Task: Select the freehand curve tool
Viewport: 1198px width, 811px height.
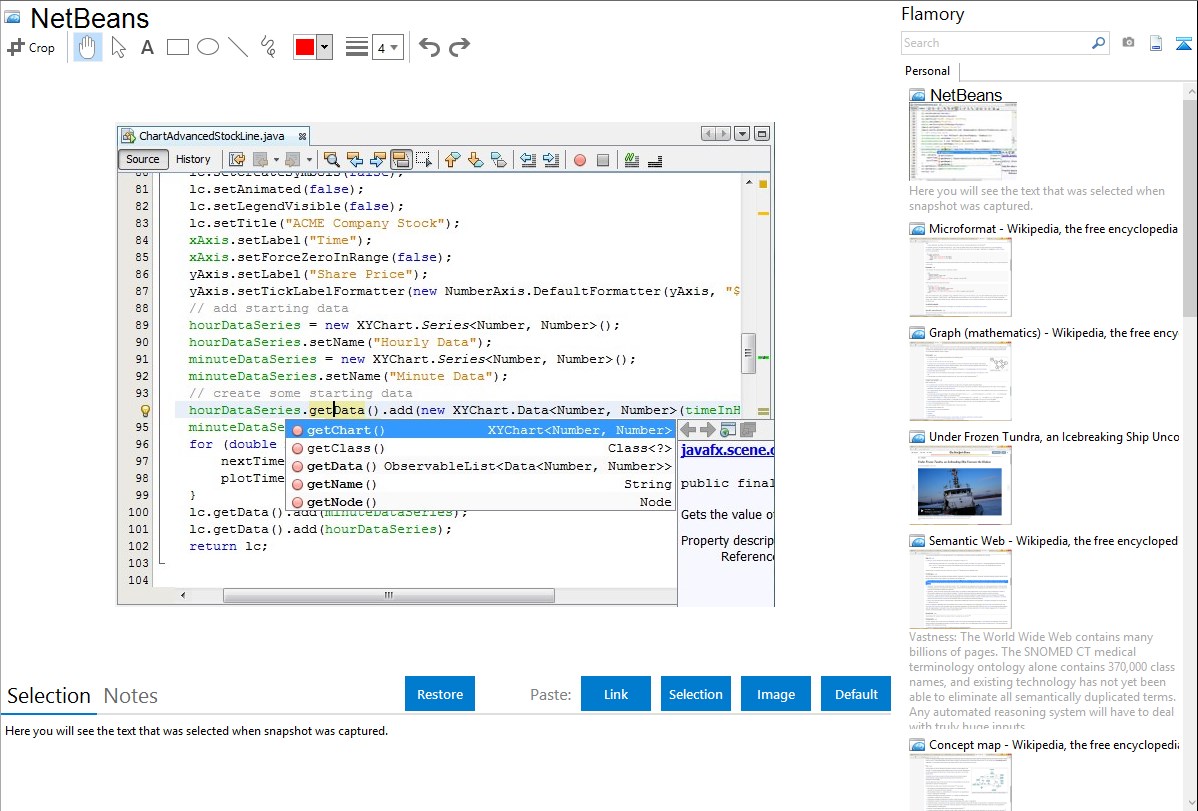Action: (x=268, y=47)
